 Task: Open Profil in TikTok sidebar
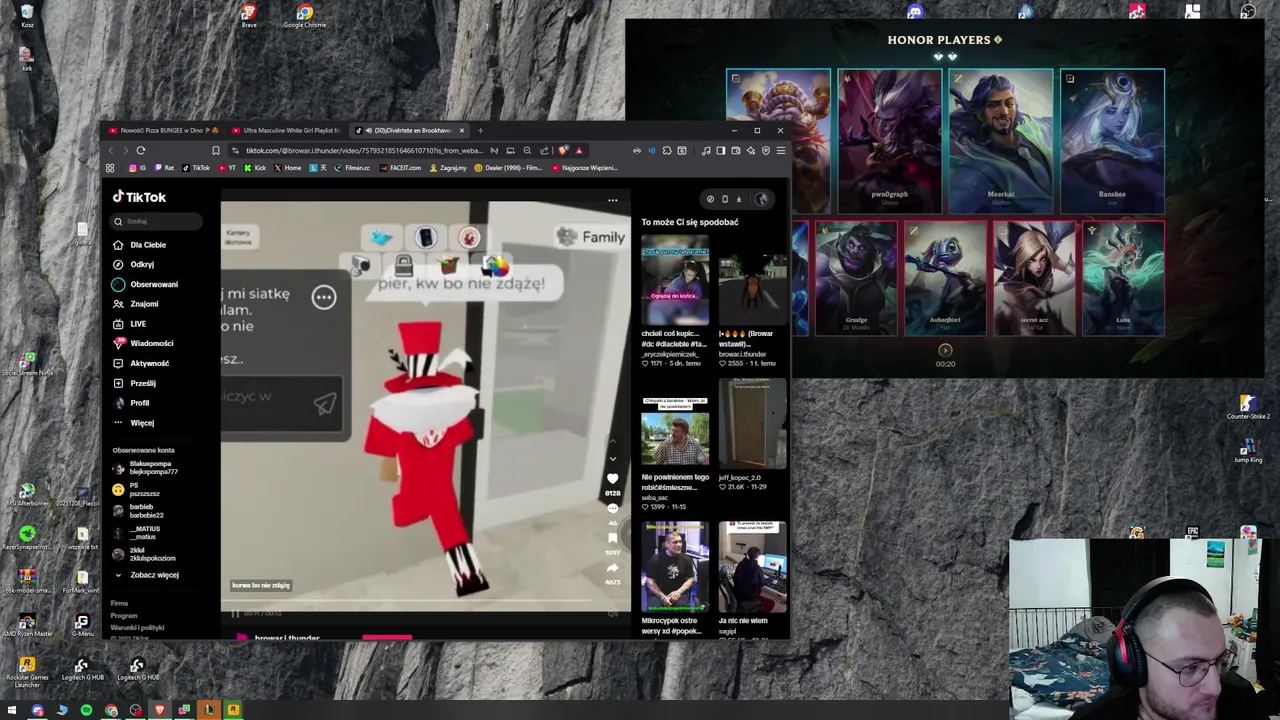(x=132, y=403)
